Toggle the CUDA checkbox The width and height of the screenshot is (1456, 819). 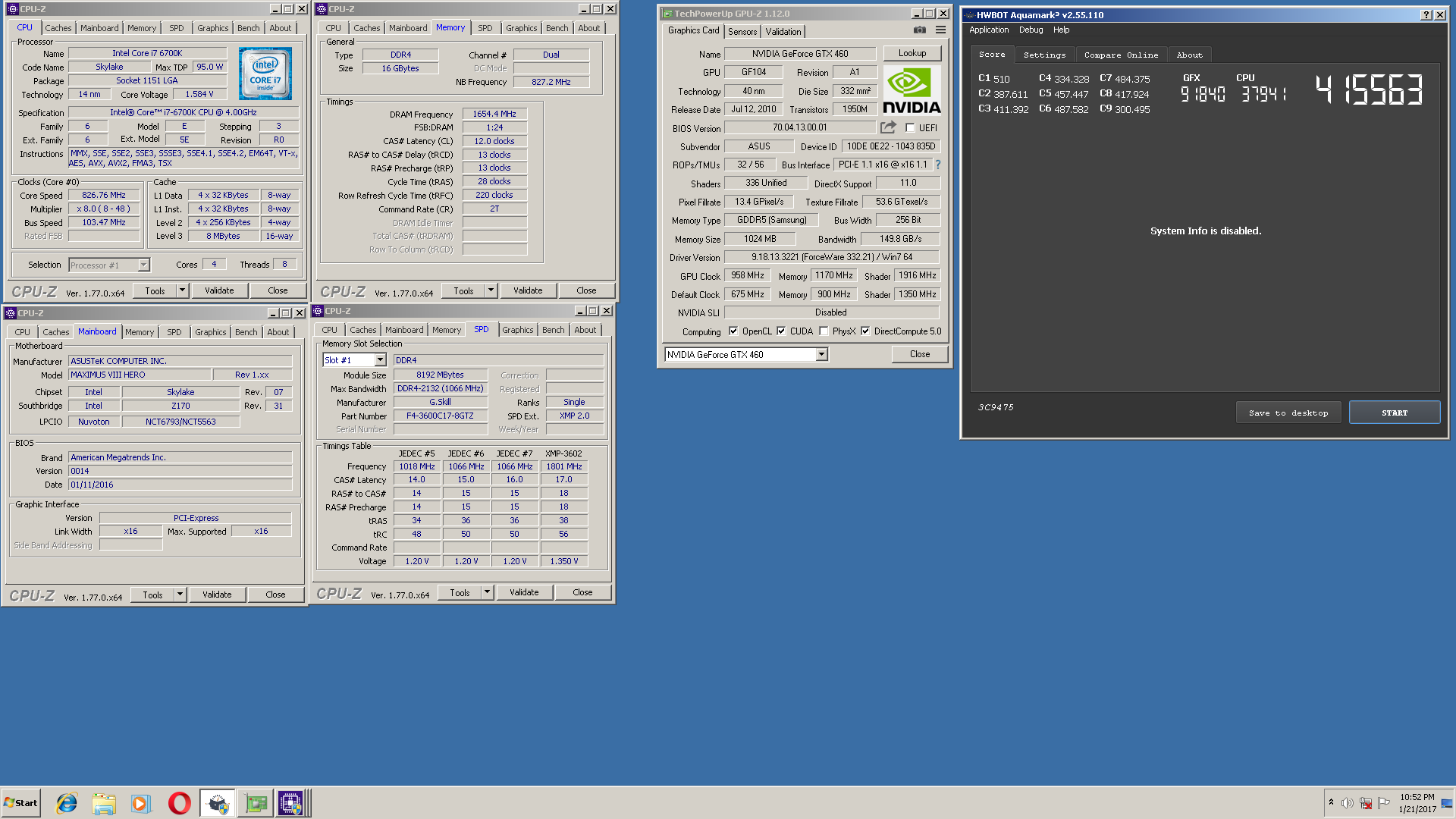[781, 331]
